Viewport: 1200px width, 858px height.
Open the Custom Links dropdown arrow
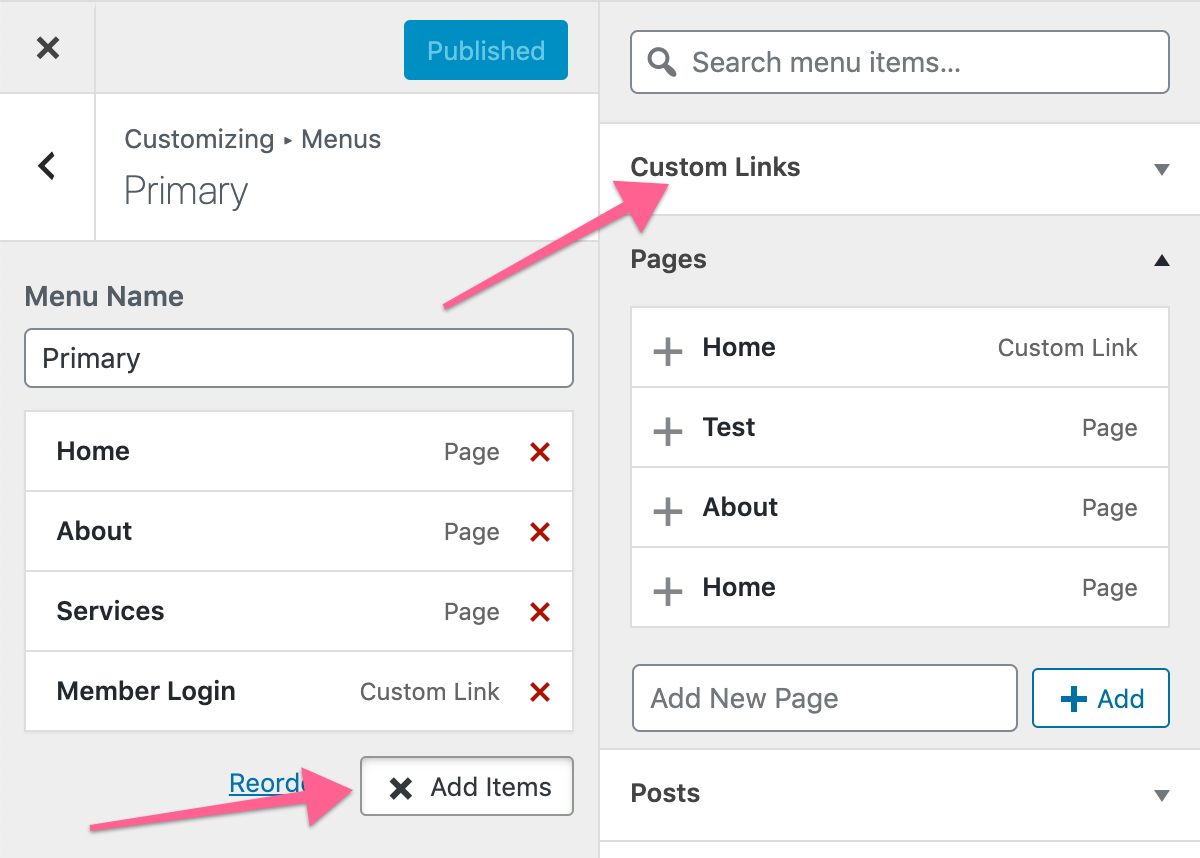tap(1161, 169)
